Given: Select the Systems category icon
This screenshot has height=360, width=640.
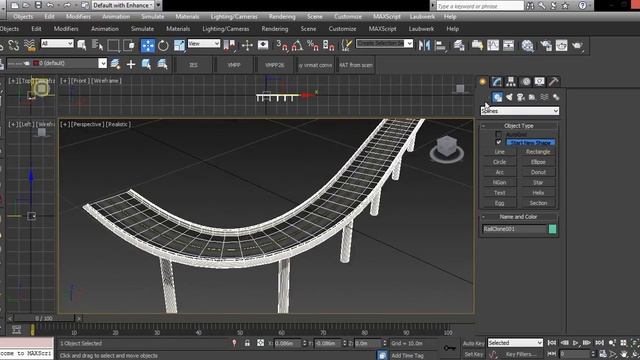Looking at the screenshot, I should 556,97.
